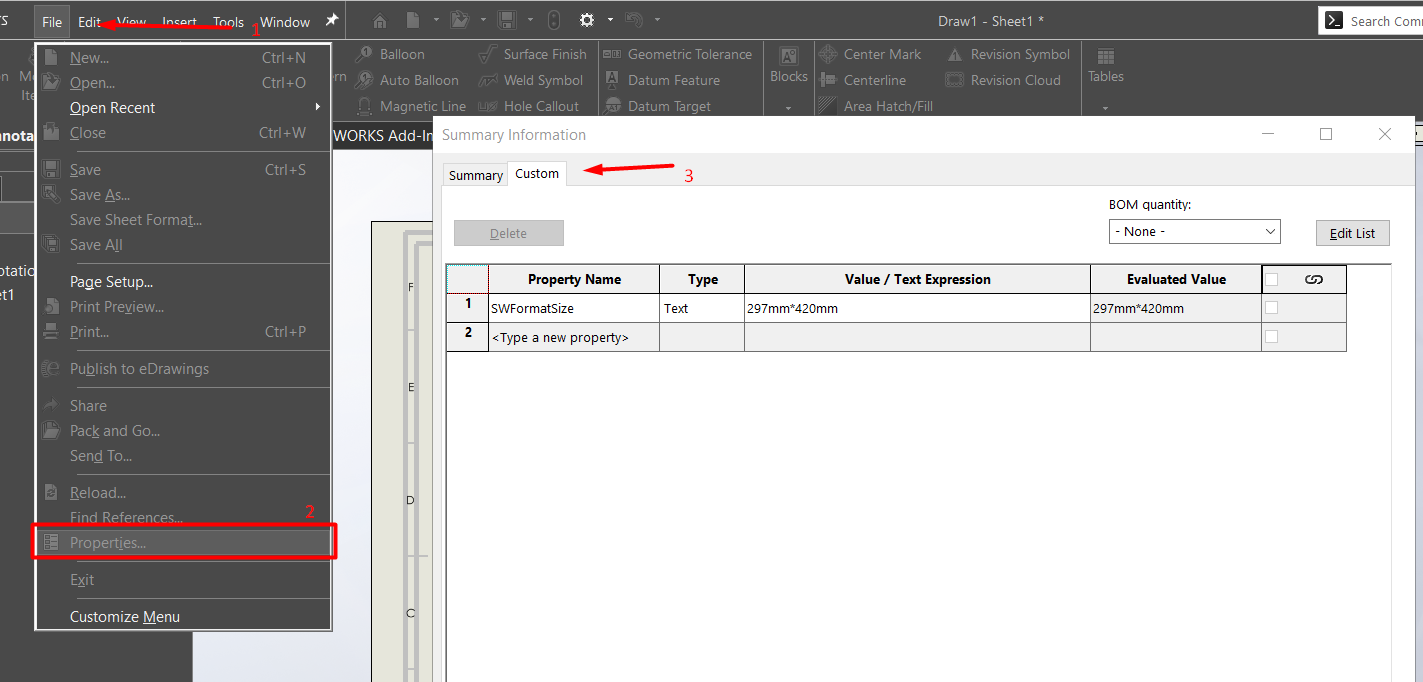1423x682 pixels.
Task: Tick the link checkbox for SWFormatSize row
Action: click(1272, 308)
